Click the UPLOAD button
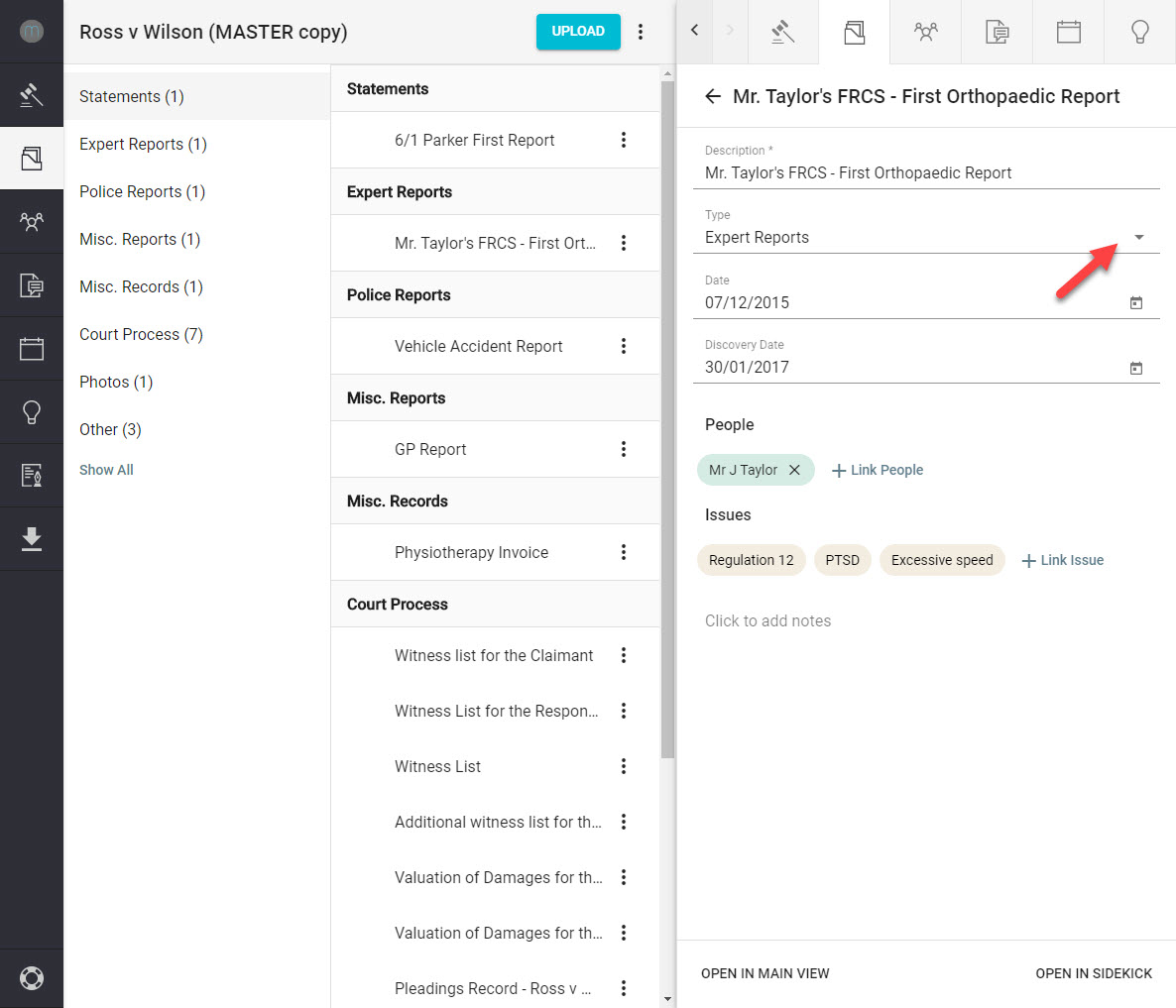The width and height of the screenshot is (1176, 1008). (578, 32)
